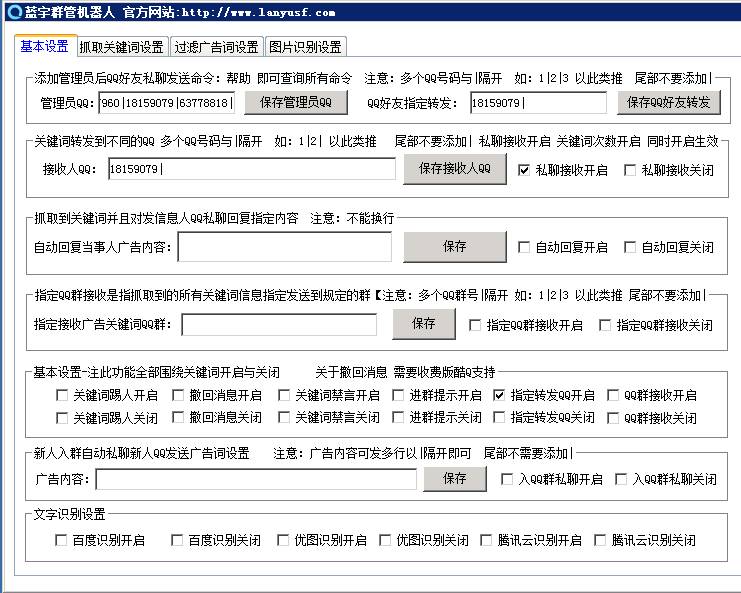Uncheck the 指定转发QQ开启 checkbox

499,395
